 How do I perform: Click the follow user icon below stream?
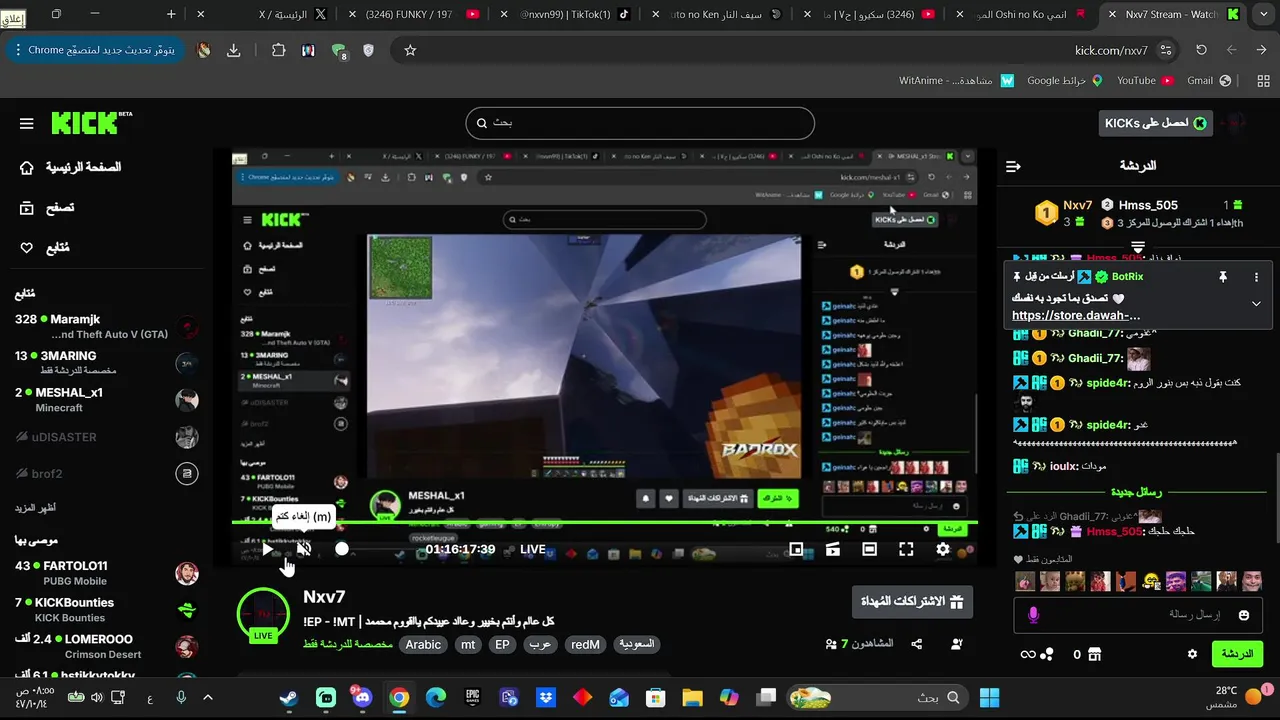coord(957,645)
